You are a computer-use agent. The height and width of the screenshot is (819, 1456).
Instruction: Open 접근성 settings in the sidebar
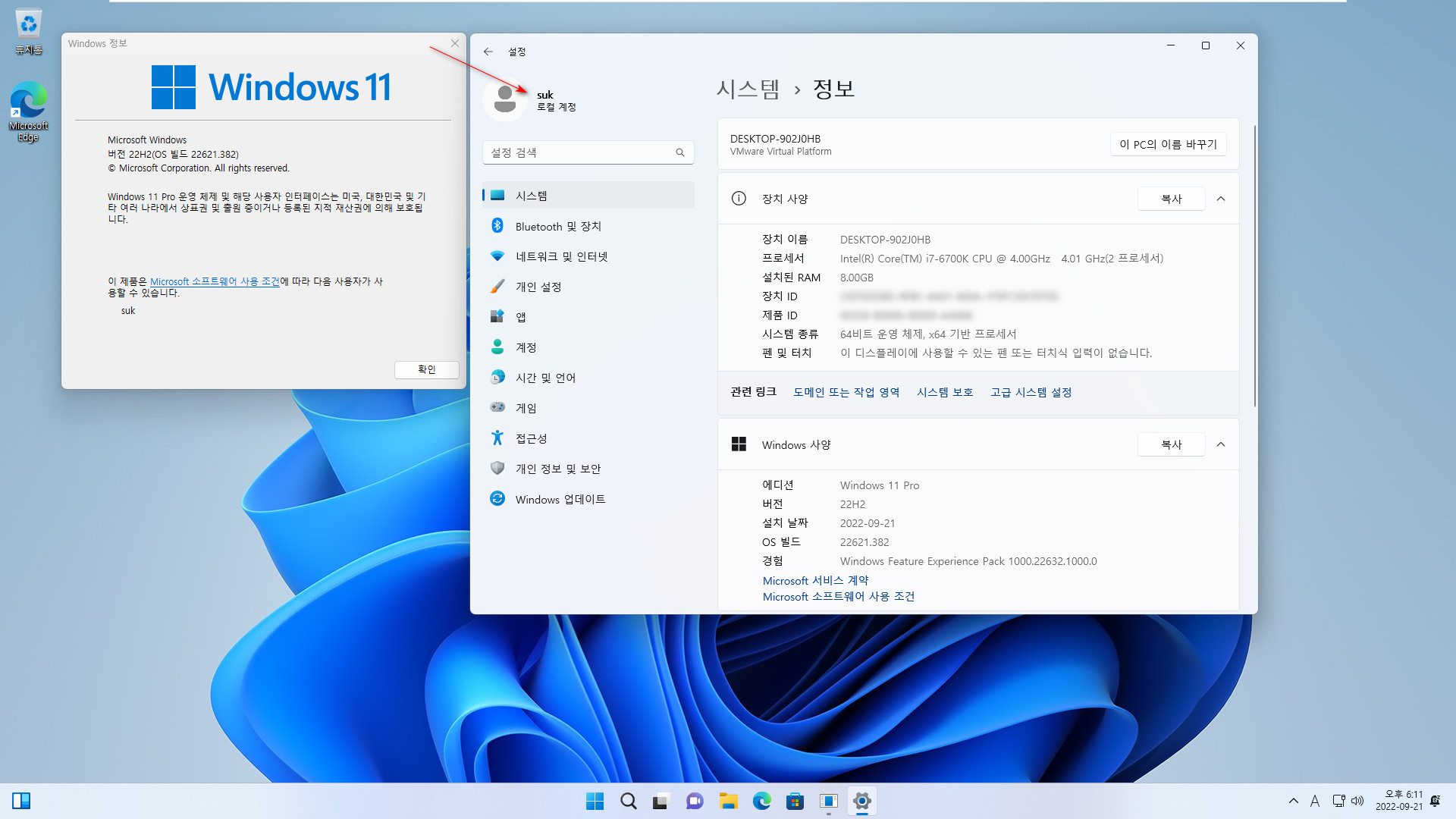(588, 438)
